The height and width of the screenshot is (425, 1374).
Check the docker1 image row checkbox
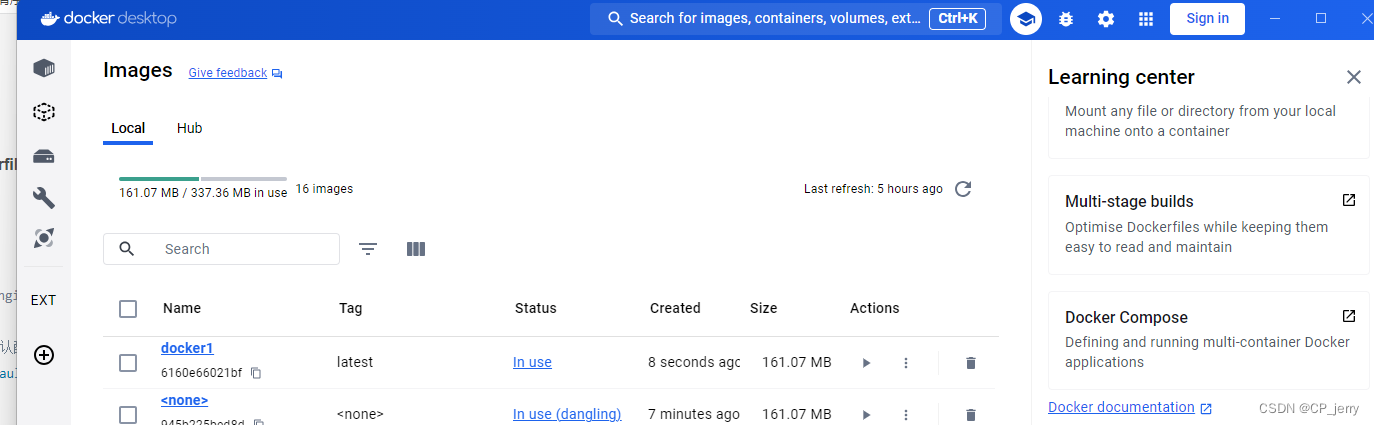(128, 363)
